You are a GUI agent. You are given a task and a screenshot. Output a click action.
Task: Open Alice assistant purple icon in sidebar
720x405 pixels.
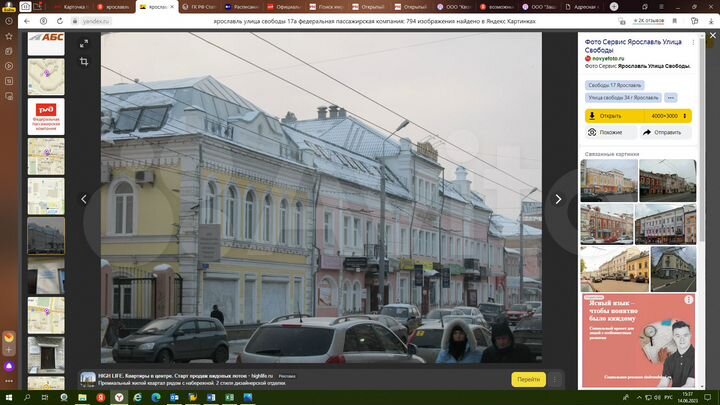pyautogui.click(x=9, y=366)
